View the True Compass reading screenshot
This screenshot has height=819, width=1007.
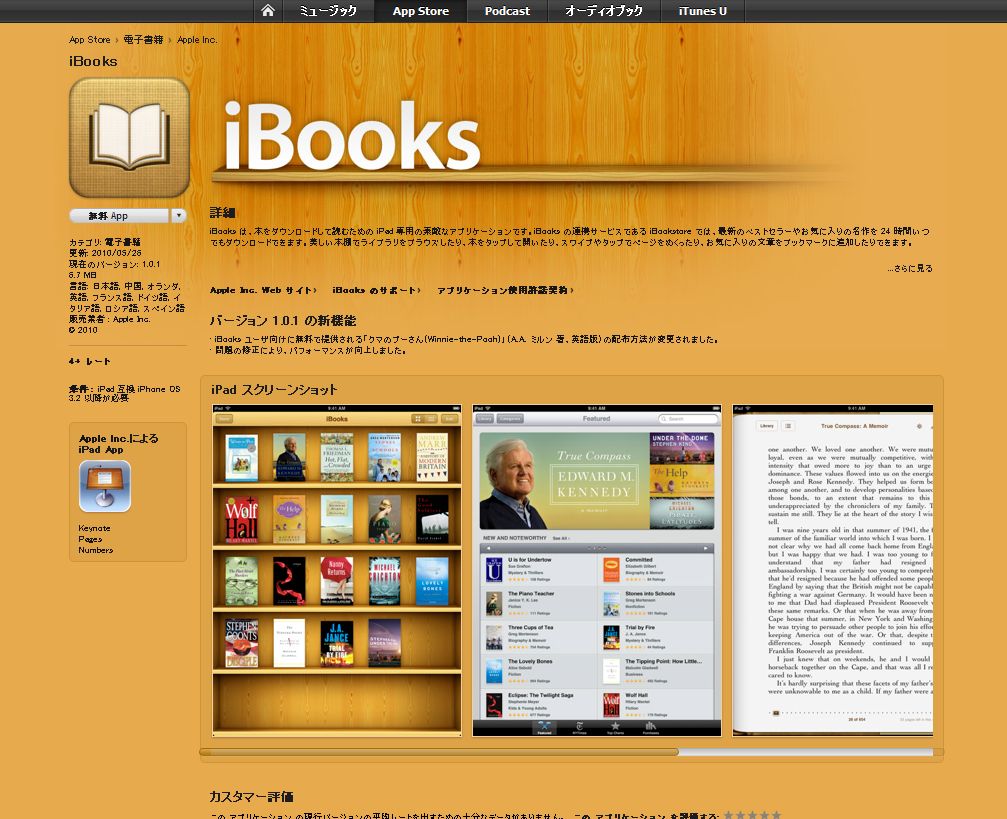click(x=833, y=570)
